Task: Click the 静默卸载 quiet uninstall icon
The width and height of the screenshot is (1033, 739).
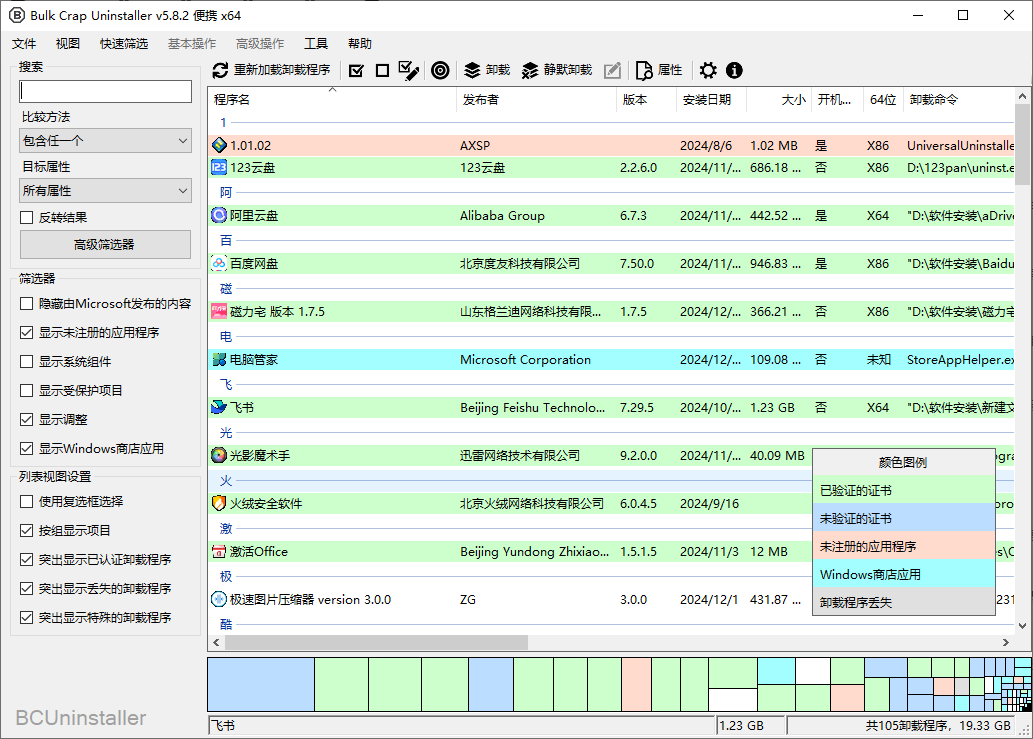Action: (x=530, y=70)
